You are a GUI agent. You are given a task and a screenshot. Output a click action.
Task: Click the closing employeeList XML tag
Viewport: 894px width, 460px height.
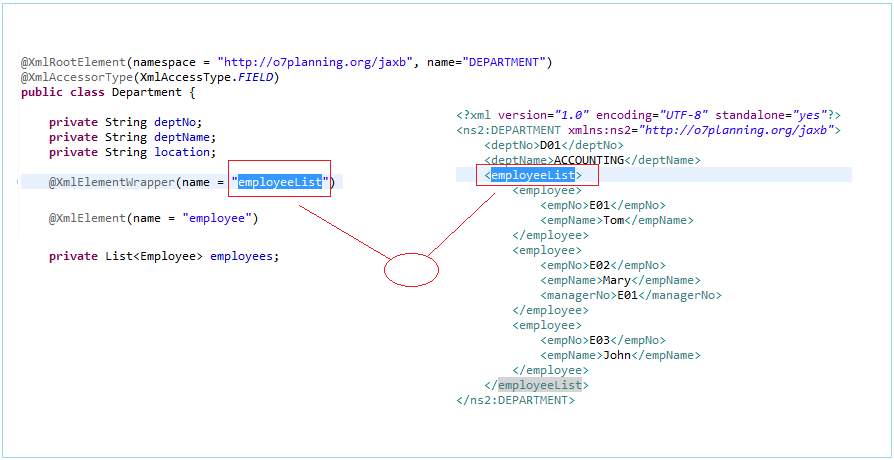tap(537, 385)
